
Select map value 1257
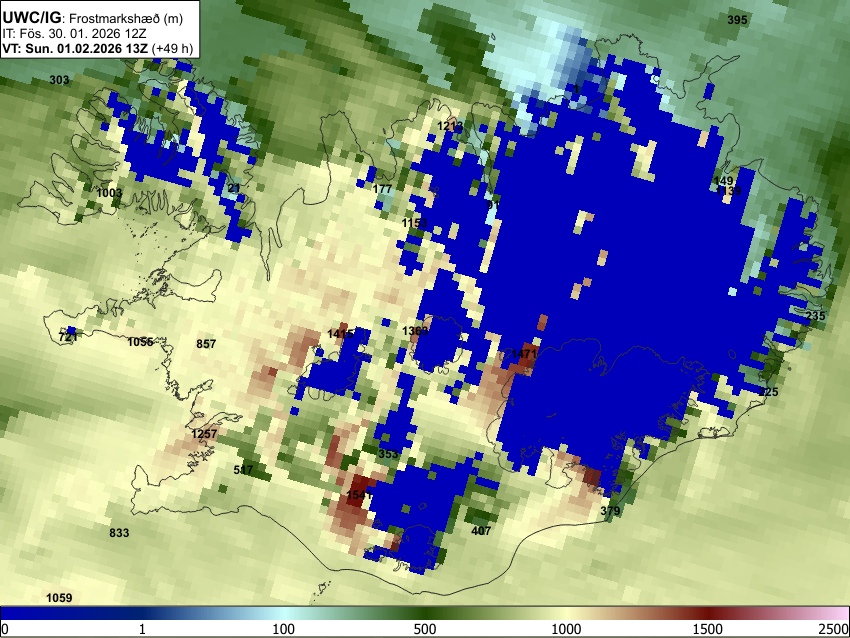[204, 434]
